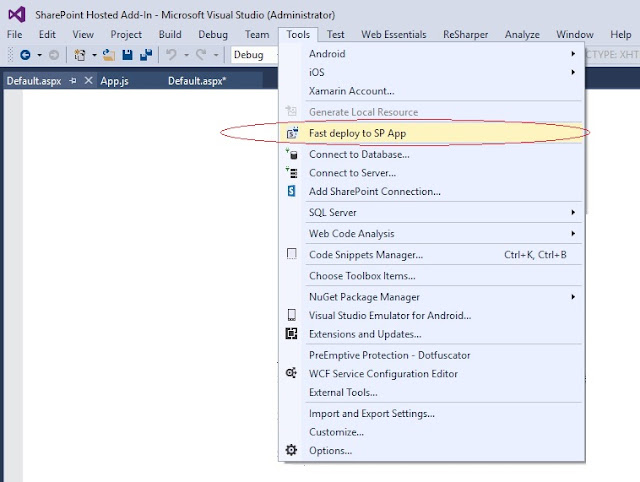Open the Analyze menu
The width and height of the screenshot is (640, 482).
point(522,34)
